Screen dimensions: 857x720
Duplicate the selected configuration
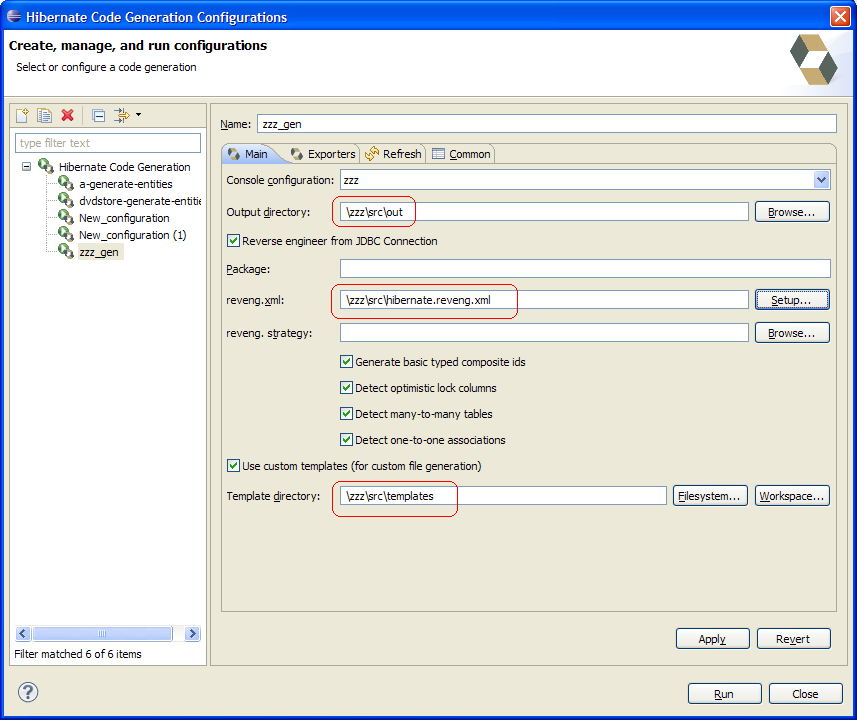(x=44, y=115)
